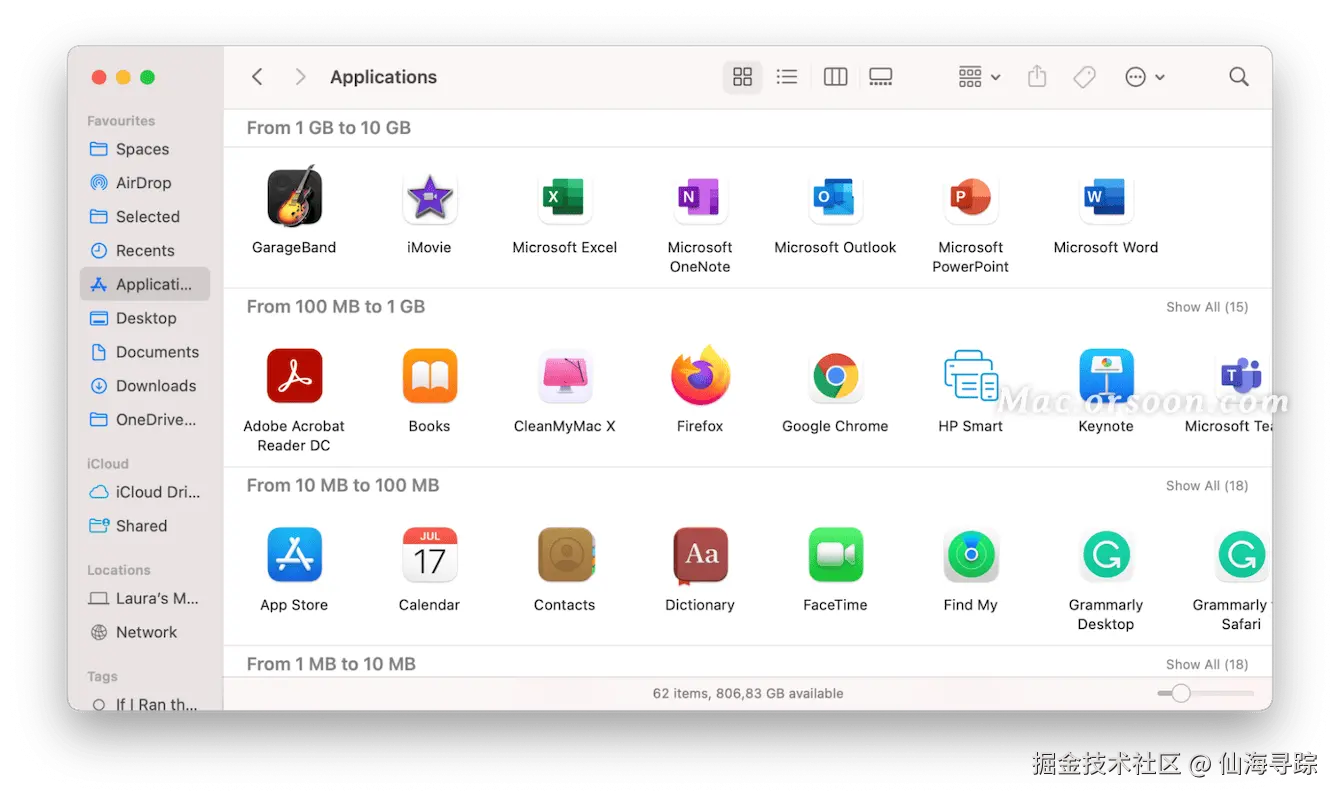Select Applications in the sidebar
The height and width of the screenshot is (800, 1340).
point(145,284)
